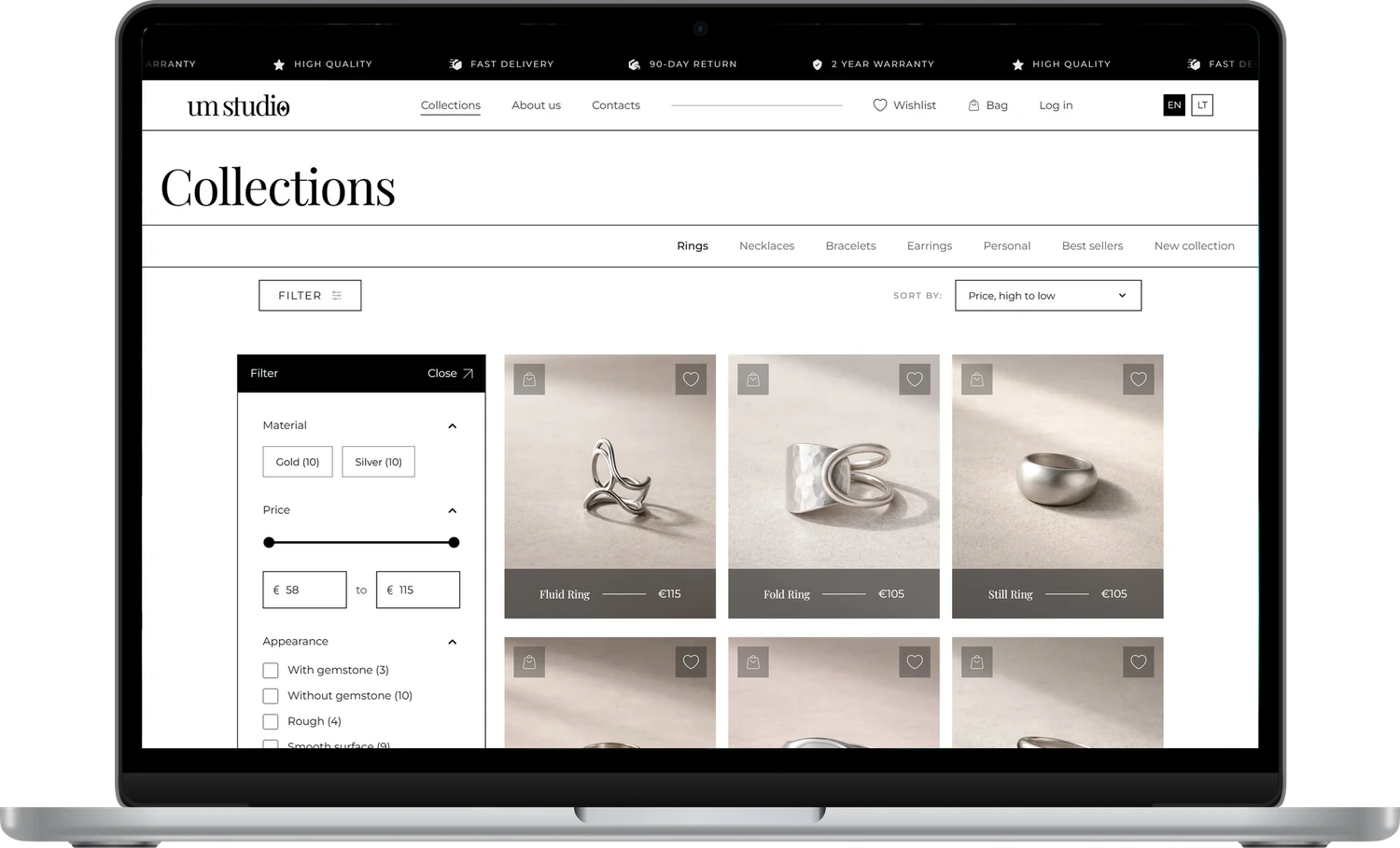
Task: Toggle Silver material filter
Action: [378, 462]
